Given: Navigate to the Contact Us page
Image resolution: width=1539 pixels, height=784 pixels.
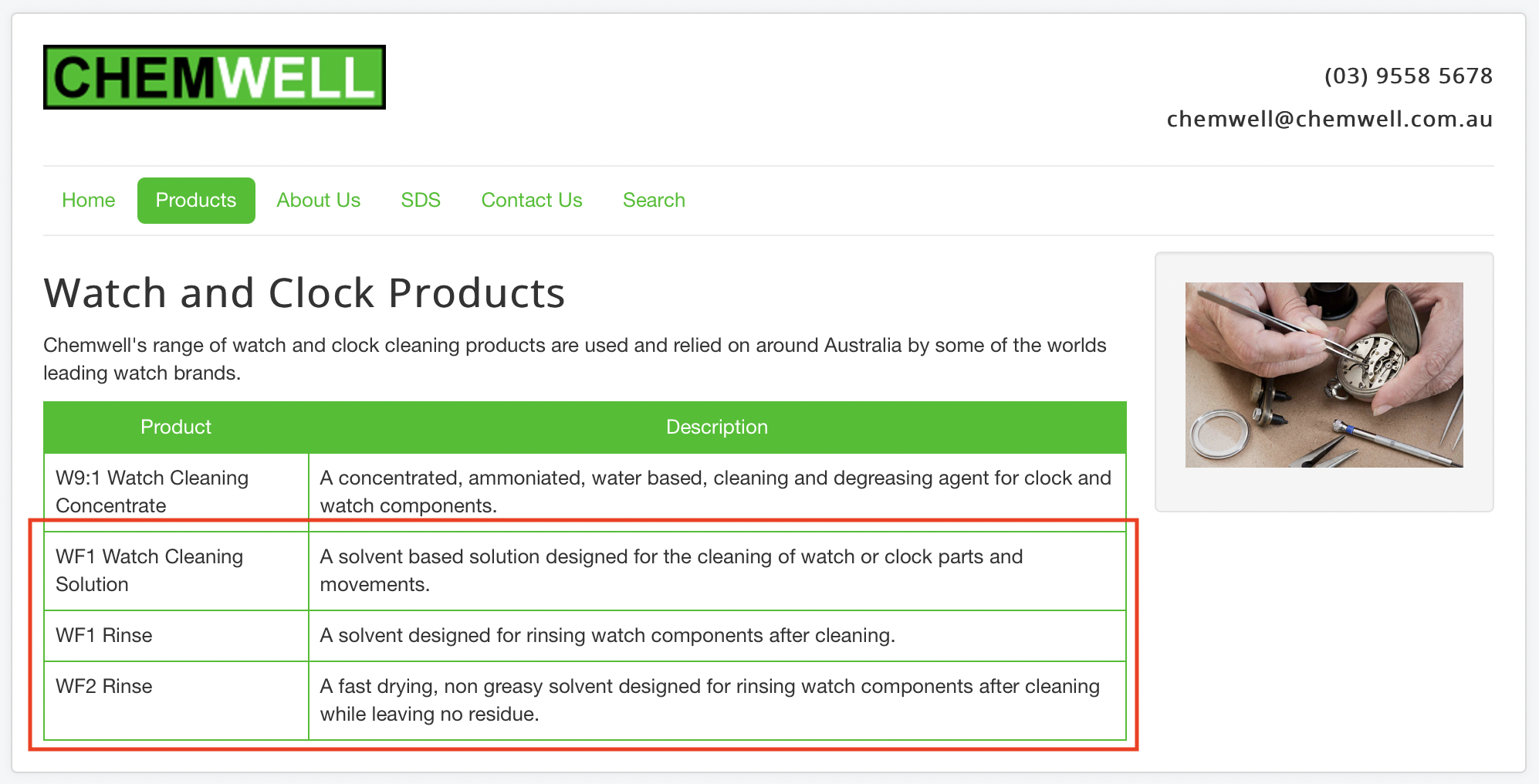Looking at the screenshot, I should pos(532,201).
